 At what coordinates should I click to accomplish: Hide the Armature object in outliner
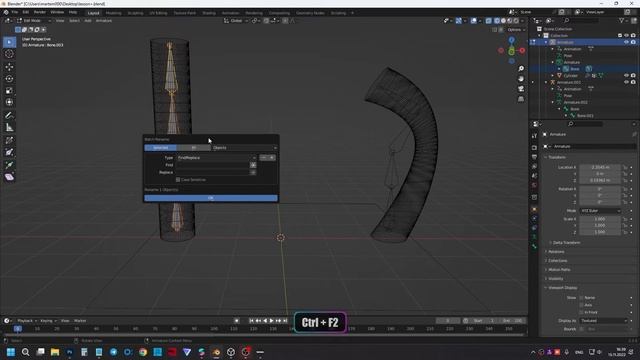[x=627, y=42]
